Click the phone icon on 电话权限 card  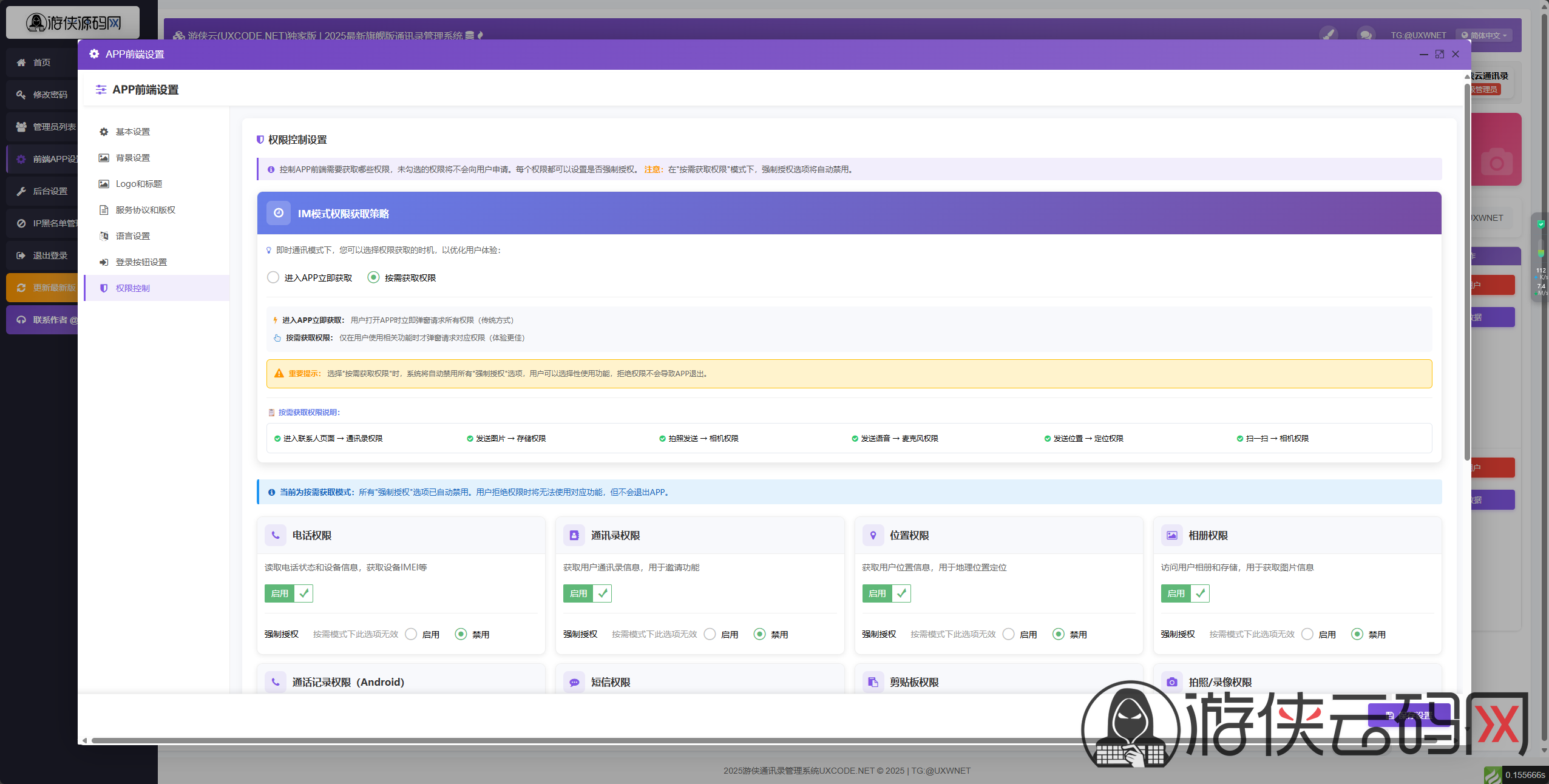tap(276, 535)
